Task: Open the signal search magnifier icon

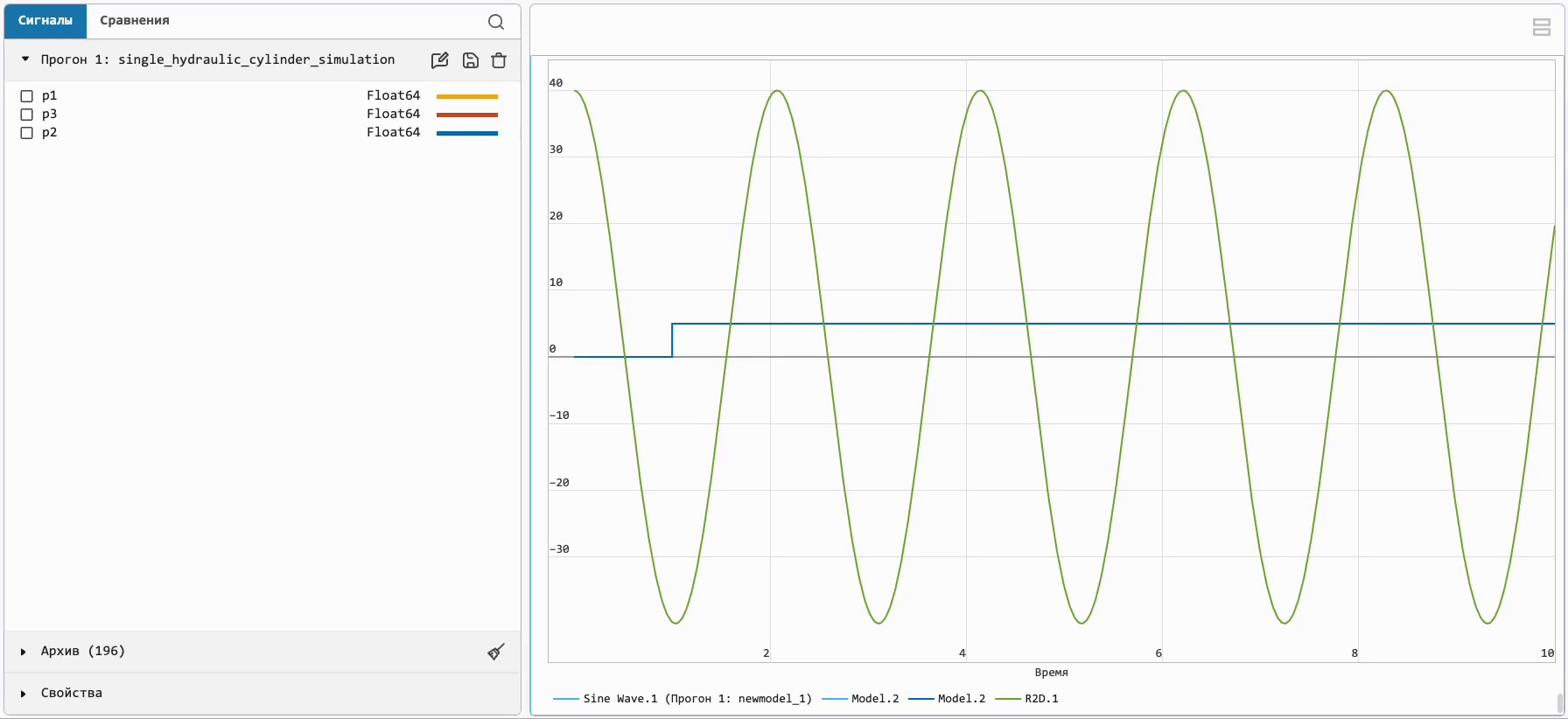Action: click(496, 22)
